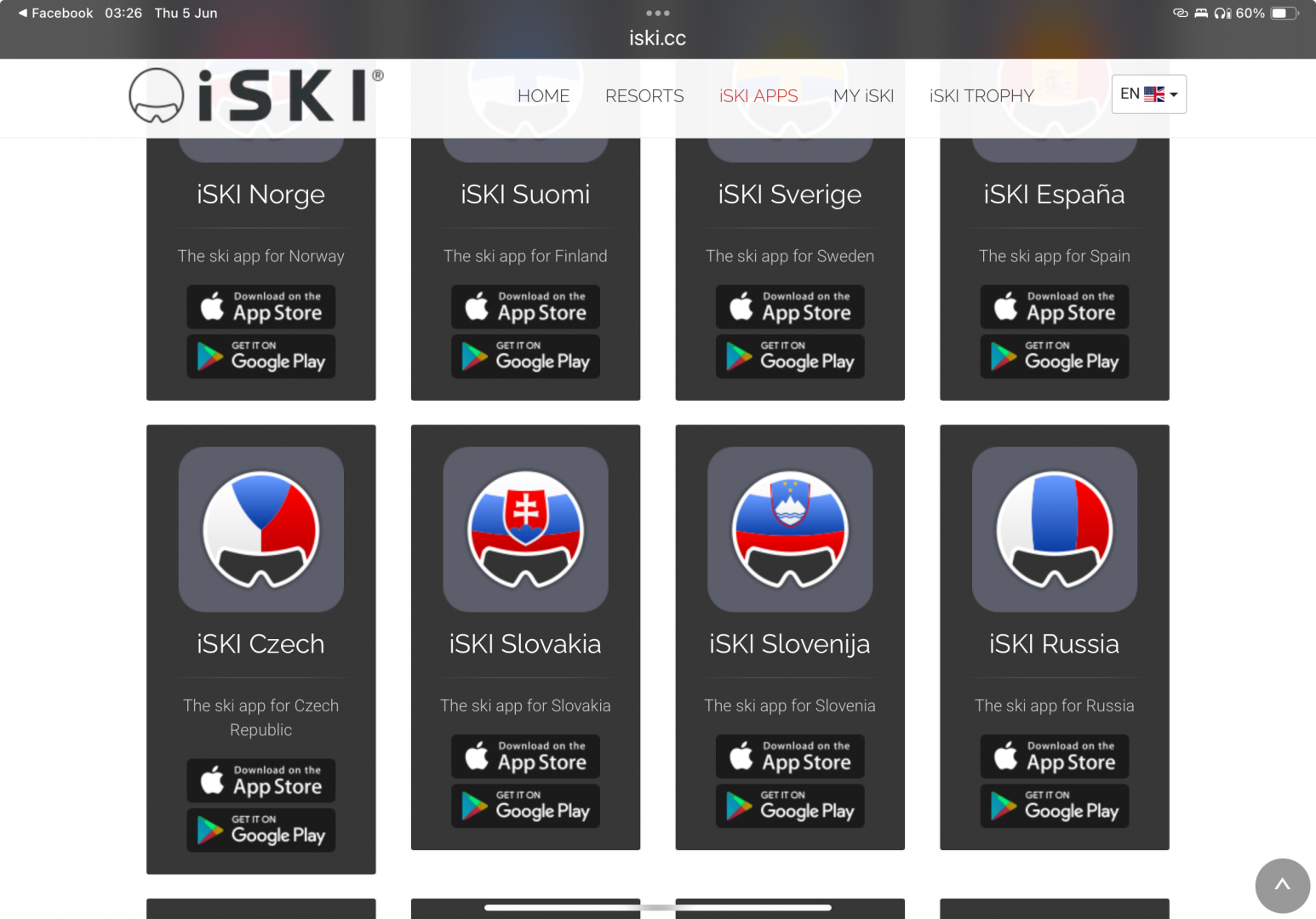The height and width of the screenshot is (919, 1316).
Task: Tap the iSKI Slovakia helmet app icon
Action: (x=525, y=529)
